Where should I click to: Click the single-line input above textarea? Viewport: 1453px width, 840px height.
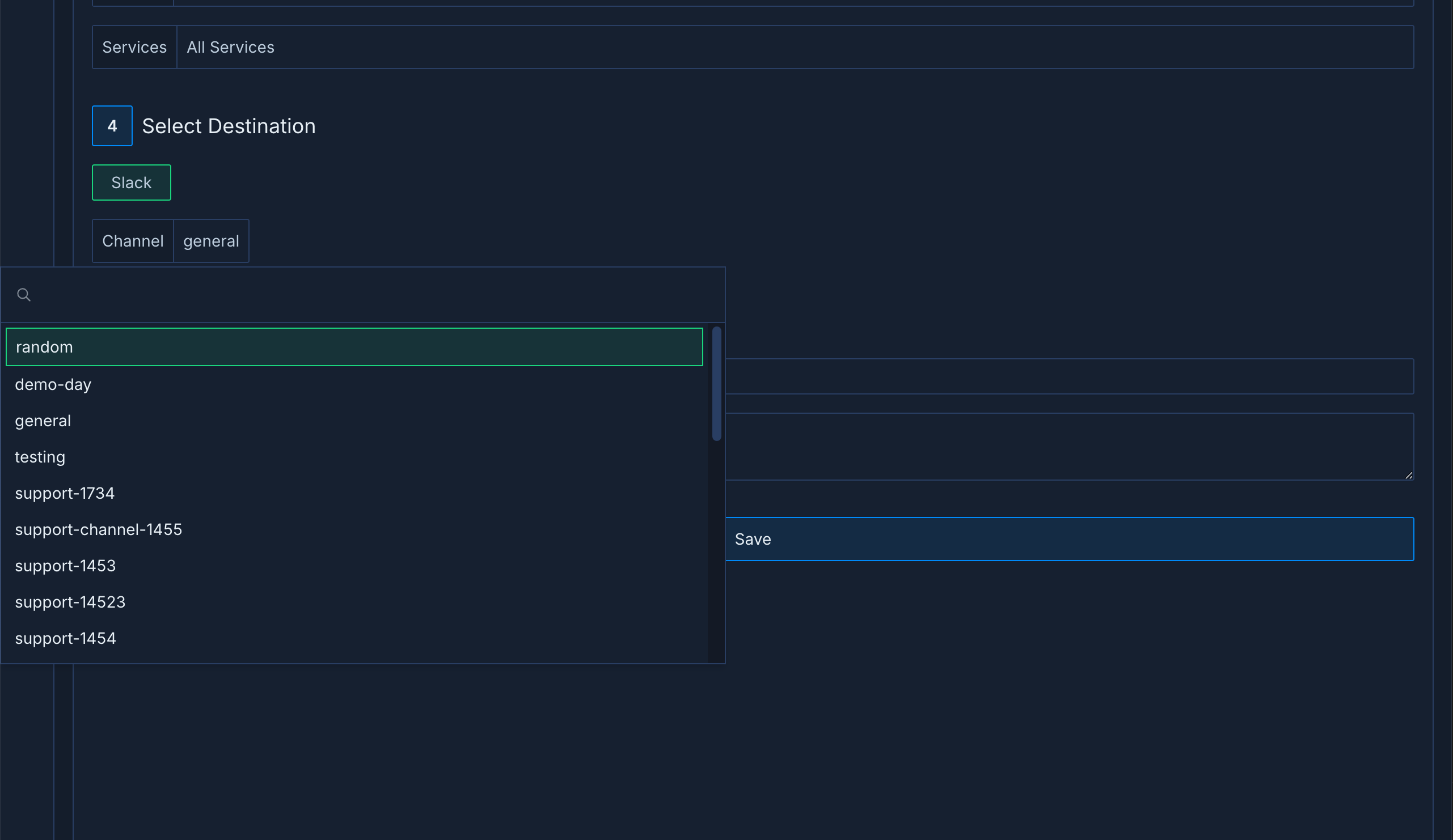coord(1068,376)
